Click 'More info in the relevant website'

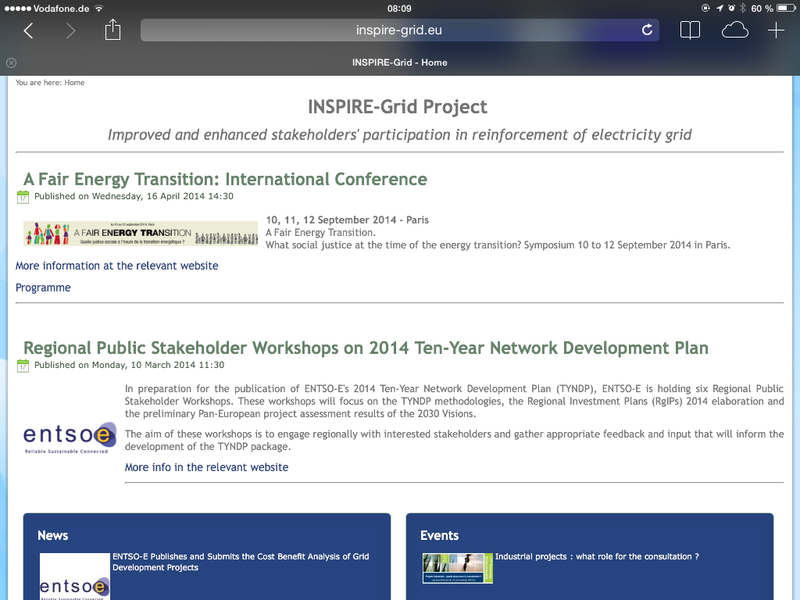pos(206,467)
